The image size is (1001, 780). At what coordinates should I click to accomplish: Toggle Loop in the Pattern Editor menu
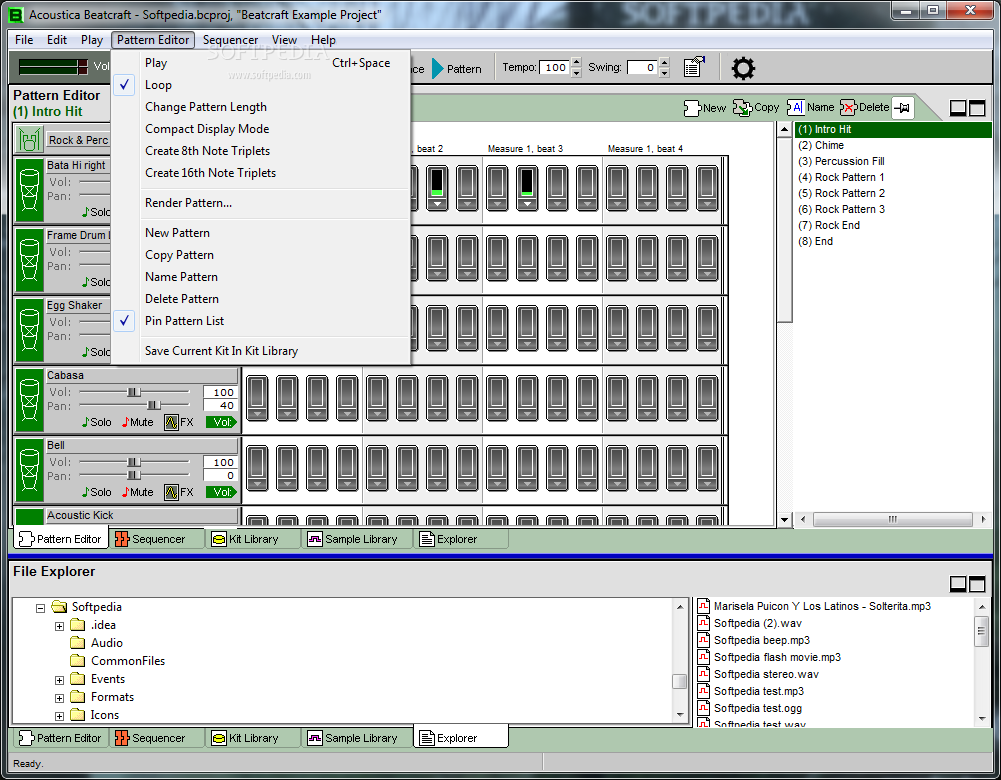point(158,85)
